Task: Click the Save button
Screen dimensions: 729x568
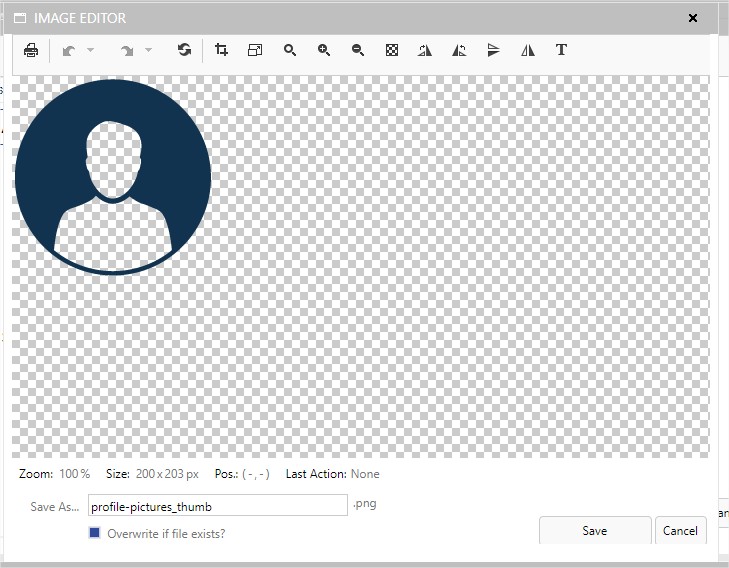Action: coord(595,530)
